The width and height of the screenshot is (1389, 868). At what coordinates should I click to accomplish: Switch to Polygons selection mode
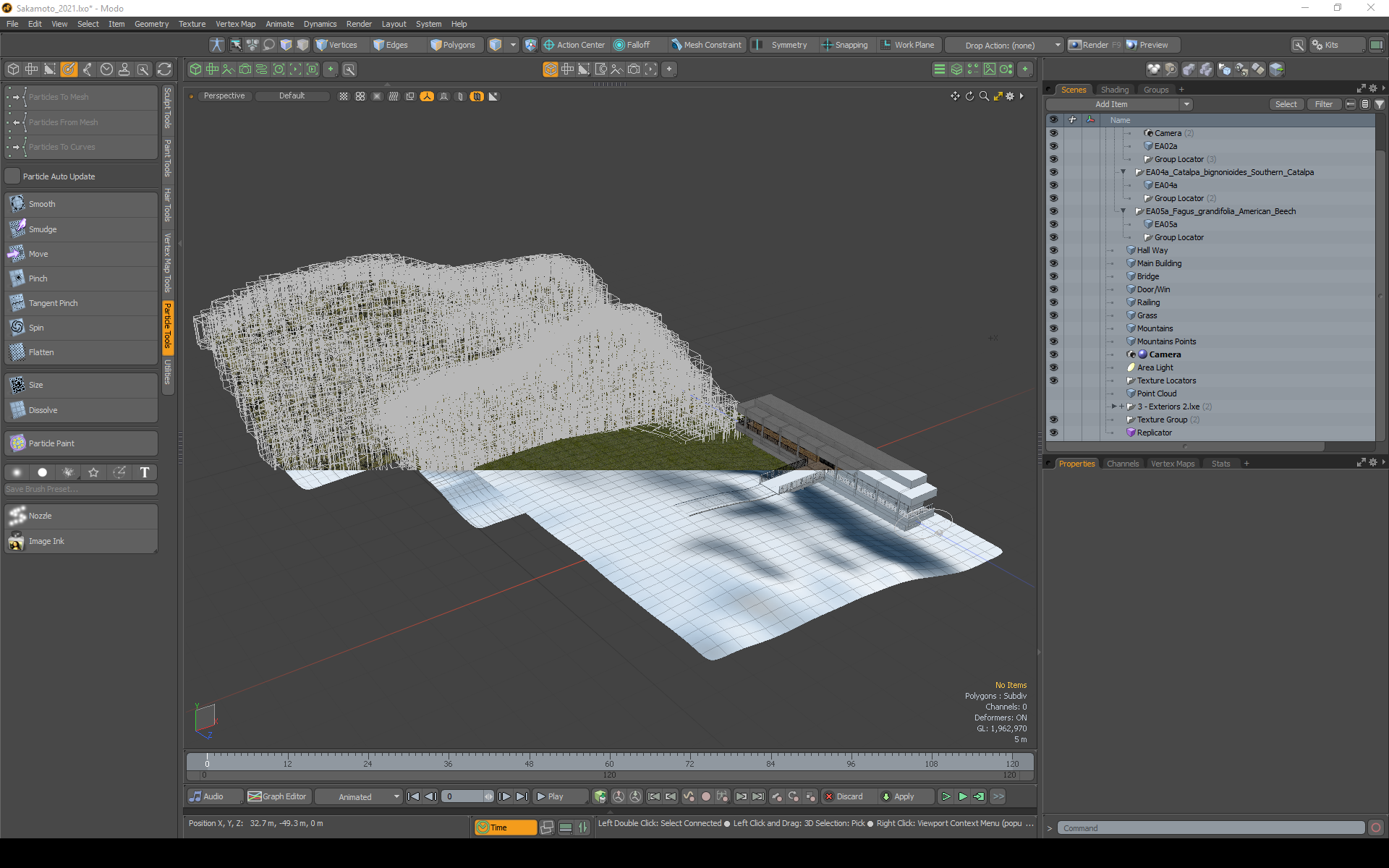(453, 45)
